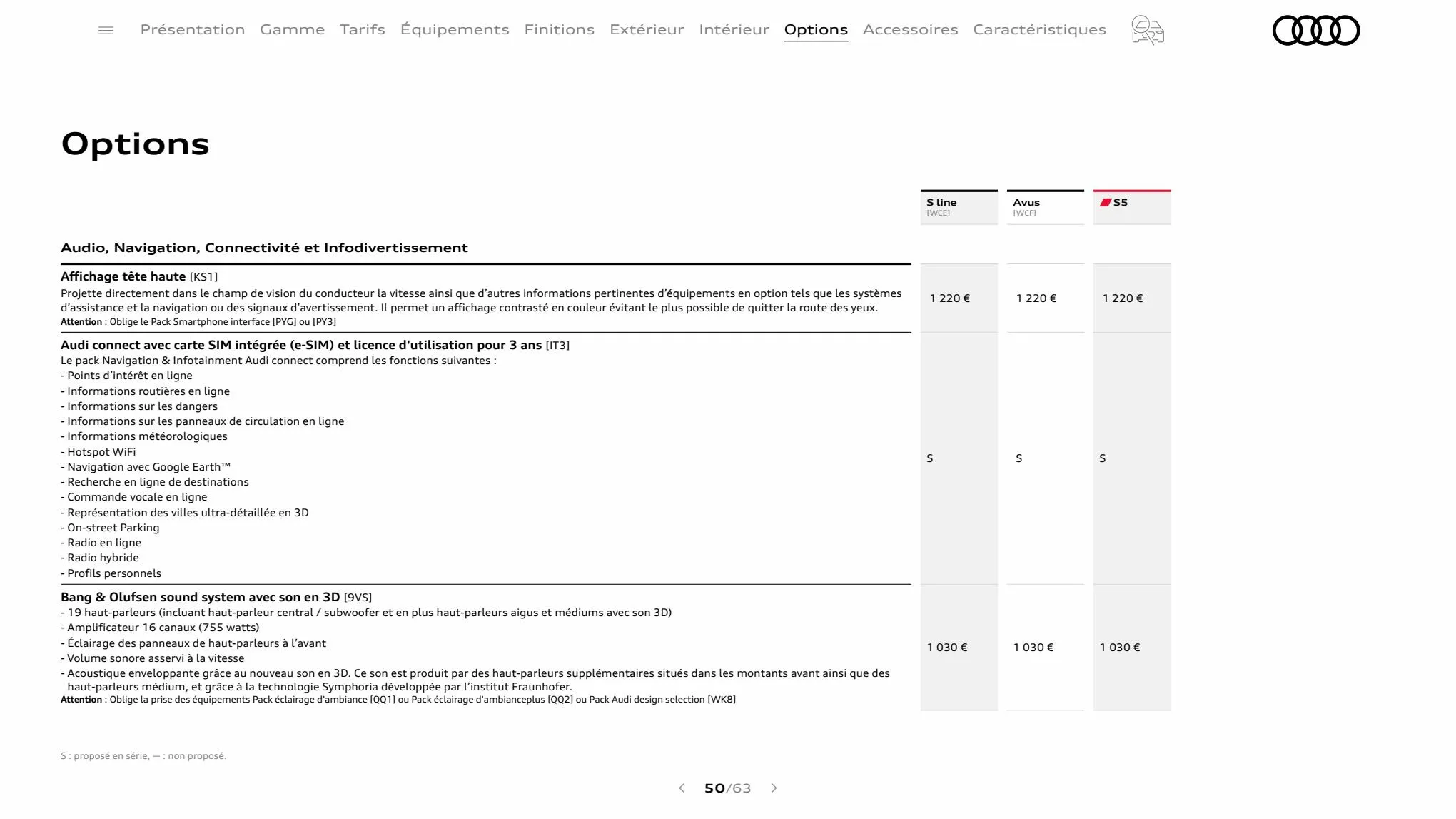Click Amplificateur 16 canaux (755 watts) line
Image resolution: width=1456 pixels, height=819 pixels.
click(160, 628)
